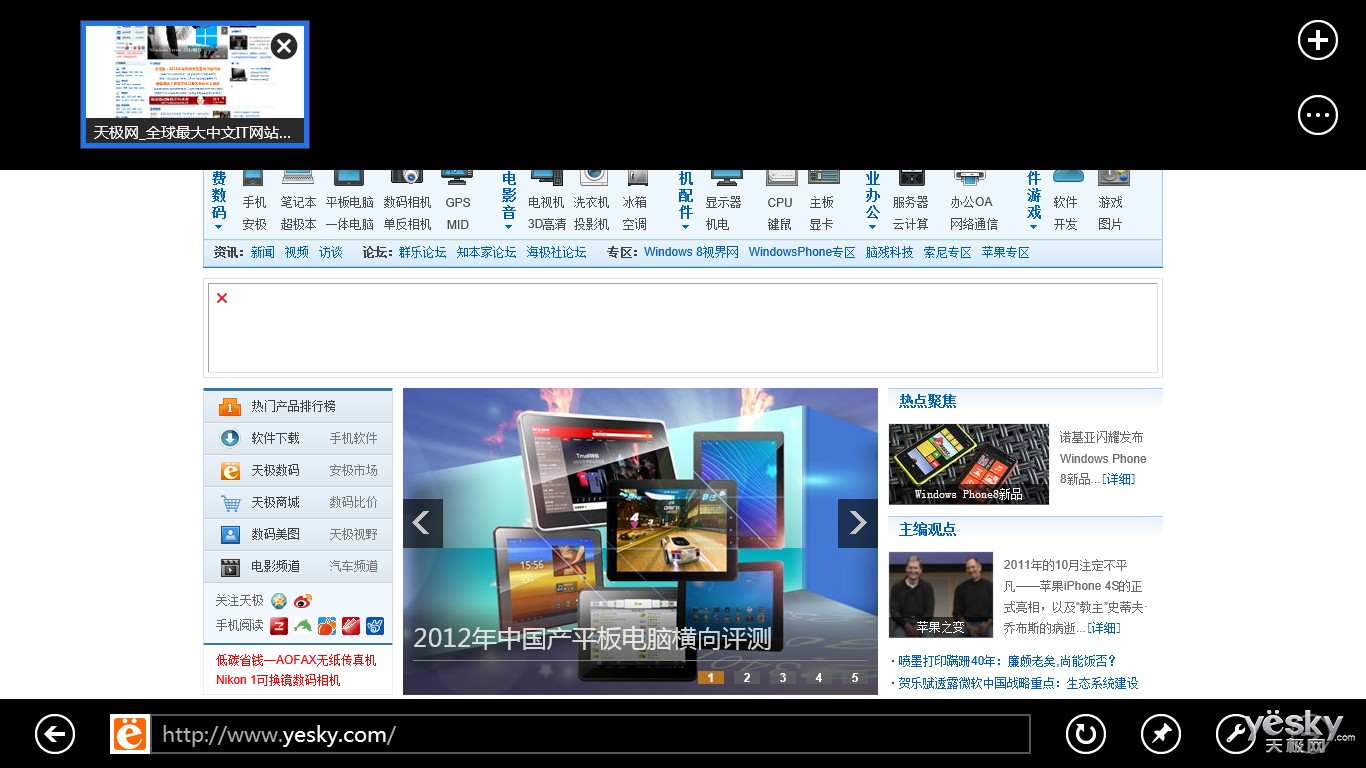The width and height of the screenshot is (1366, 768).
Task: Jump to carousel slide 1
Action: click(710, 678)
